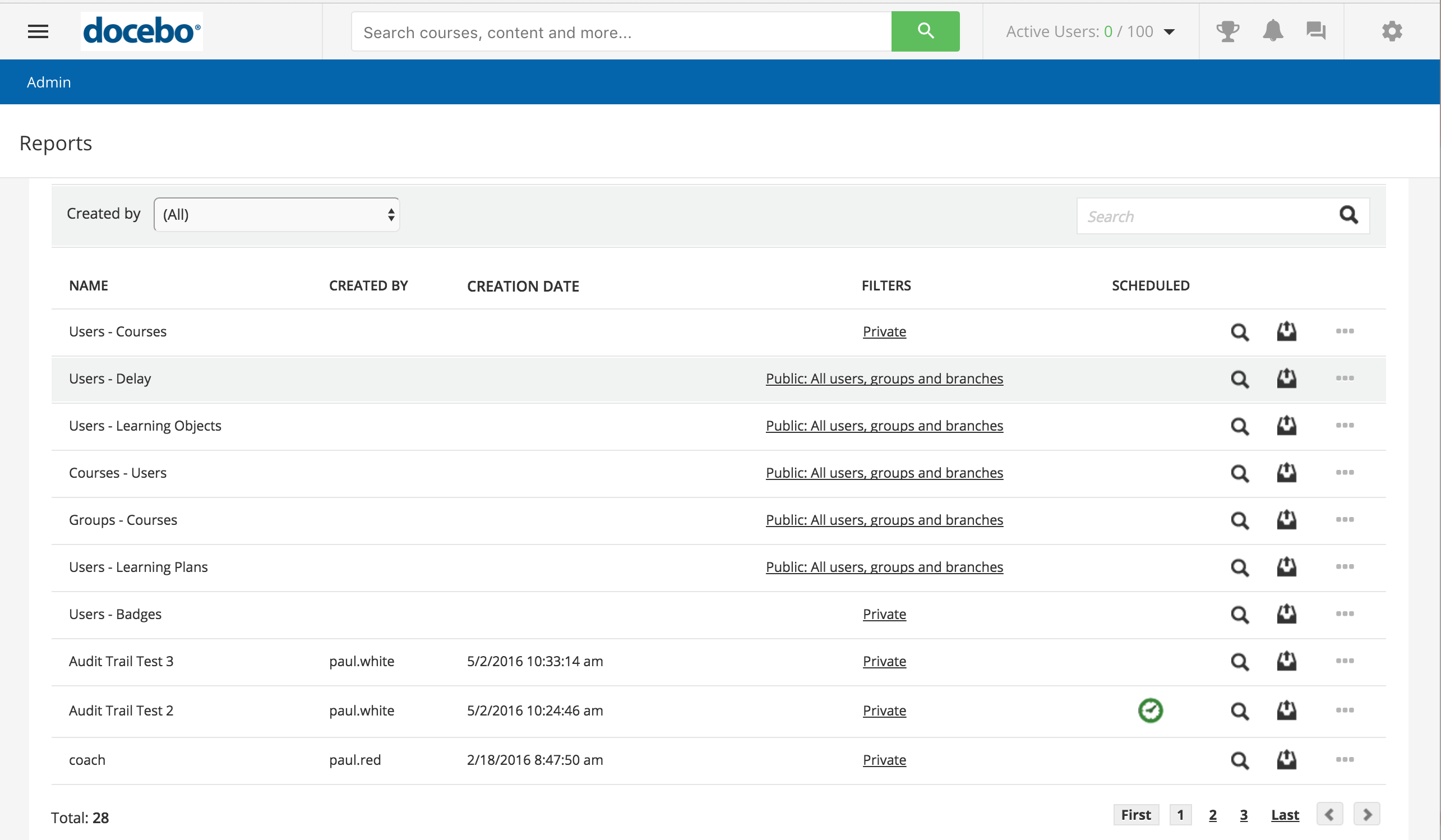Open the platform settings gear
Screen dimensions: 1441x840
1391,31
